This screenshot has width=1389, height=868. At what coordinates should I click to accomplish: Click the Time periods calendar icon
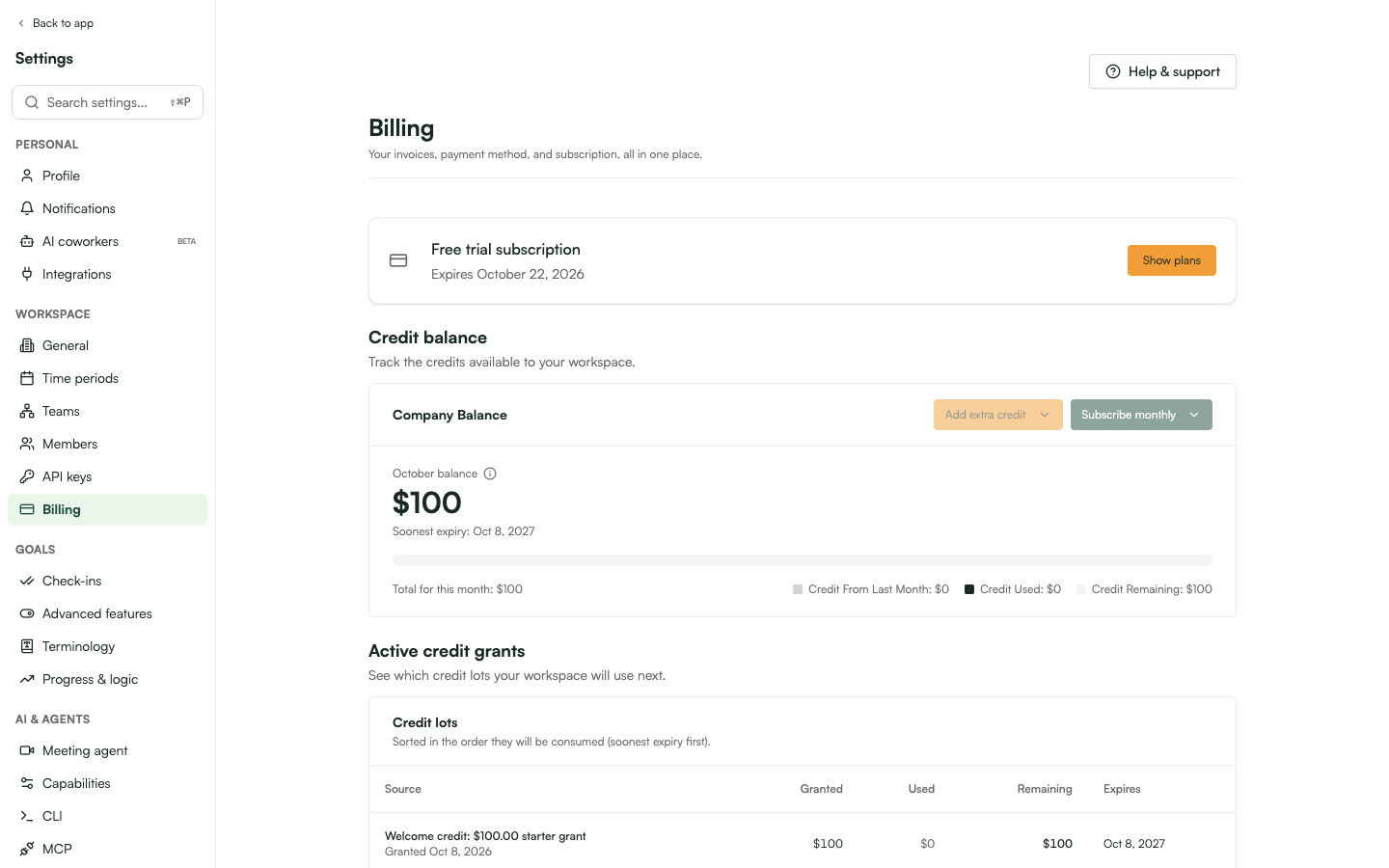click(x=27, y=378)
